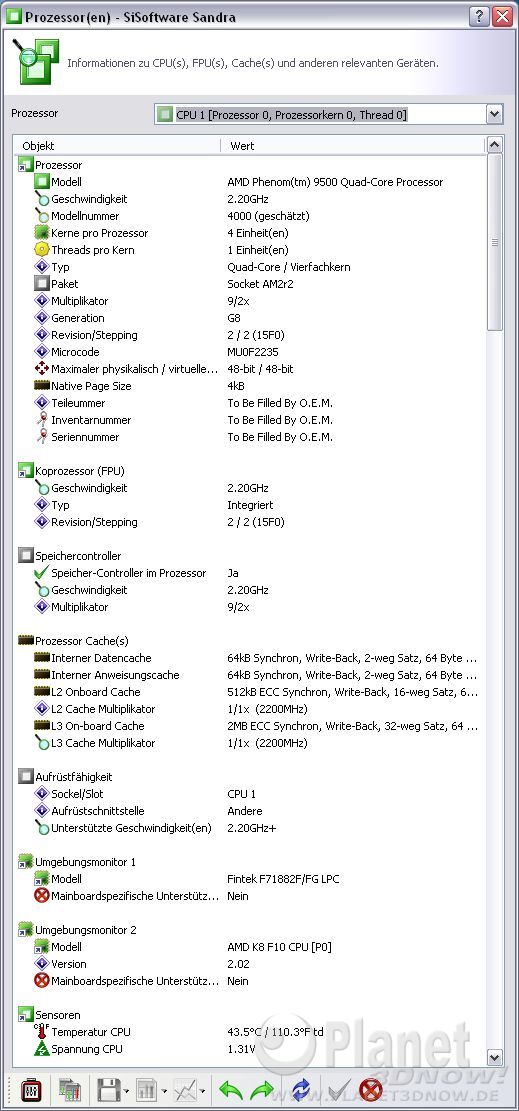Click the green check icon for Speicher-Controller im Prozessor

coord(41,573)
